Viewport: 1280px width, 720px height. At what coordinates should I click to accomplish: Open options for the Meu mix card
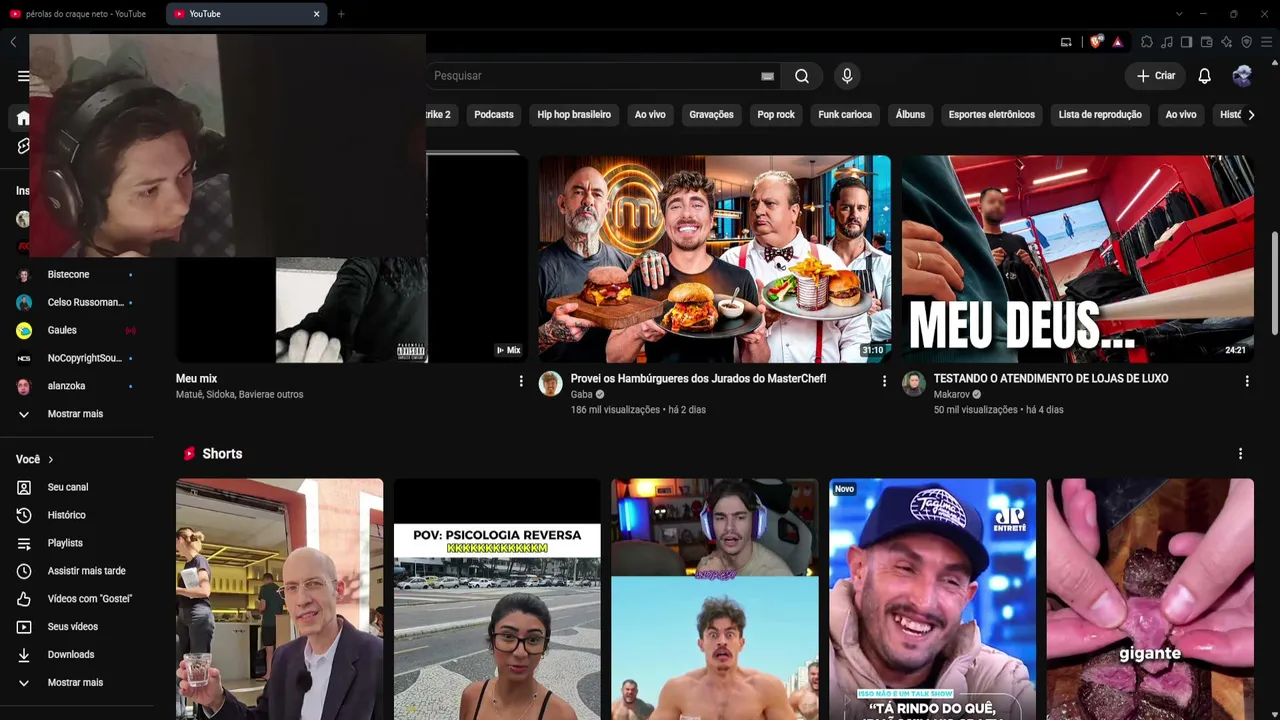tap(521, 381)
